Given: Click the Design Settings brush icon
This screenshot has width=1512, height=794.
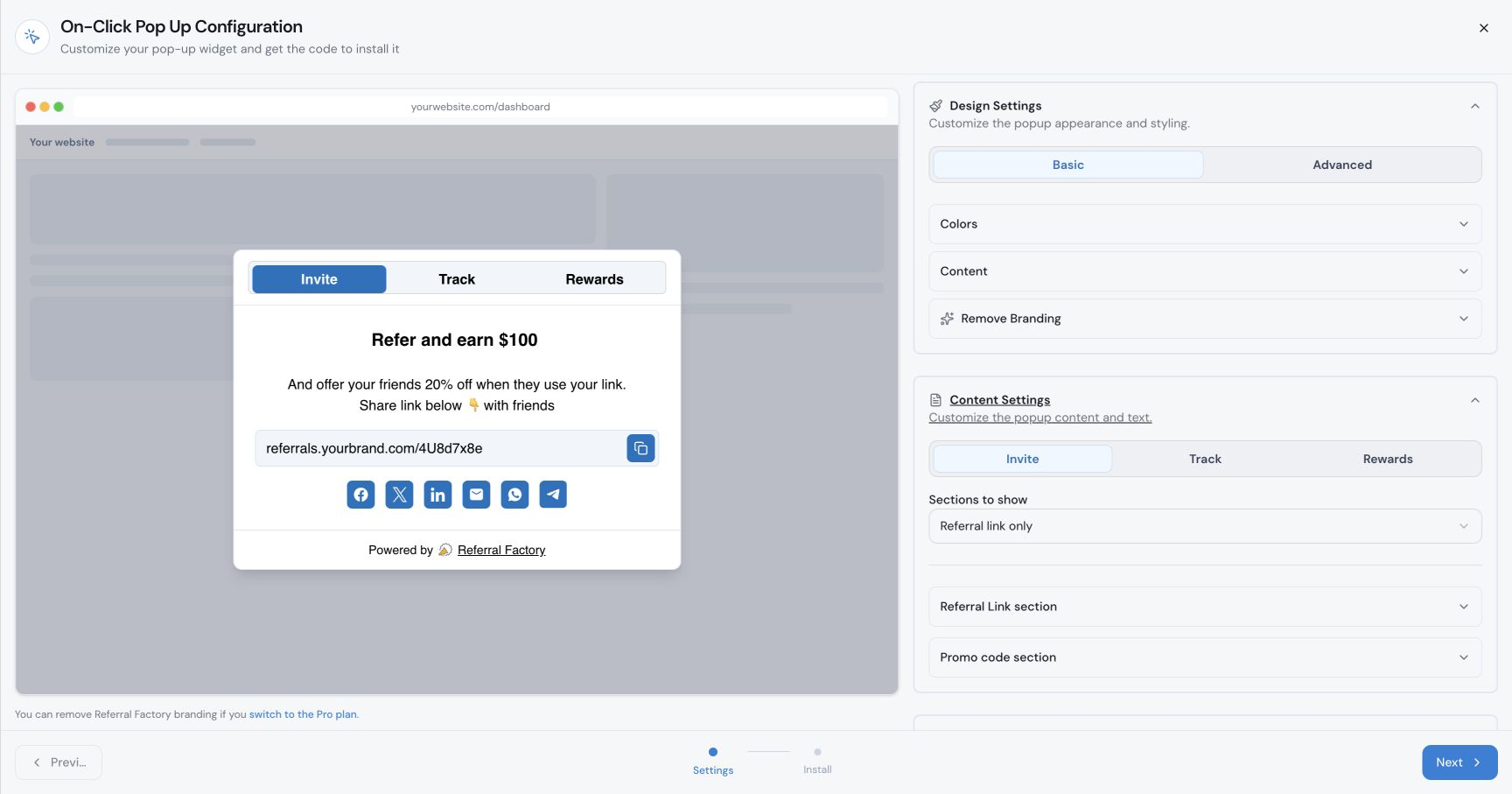Looking at the screenshot, I should coord(935,106).
